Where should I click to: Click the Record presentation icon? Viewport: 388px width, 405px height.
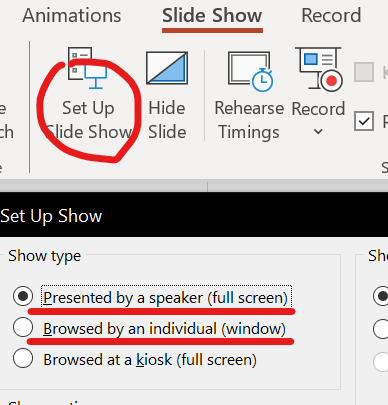[319, 69]
